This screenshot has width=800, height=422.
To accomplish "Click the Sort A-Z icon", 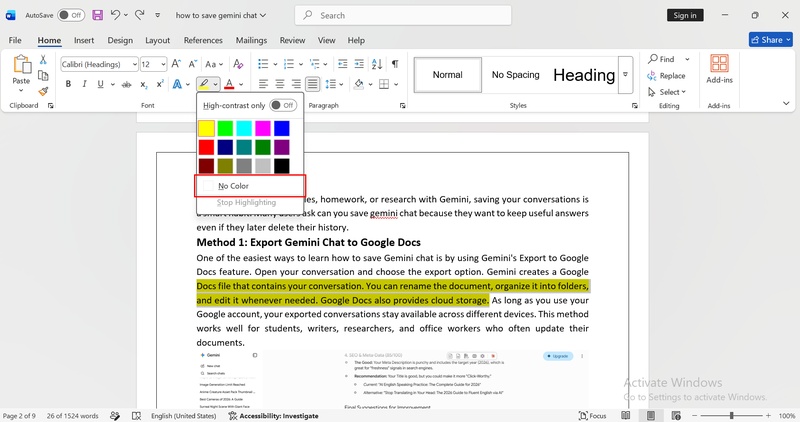I will tap(377, 64).
